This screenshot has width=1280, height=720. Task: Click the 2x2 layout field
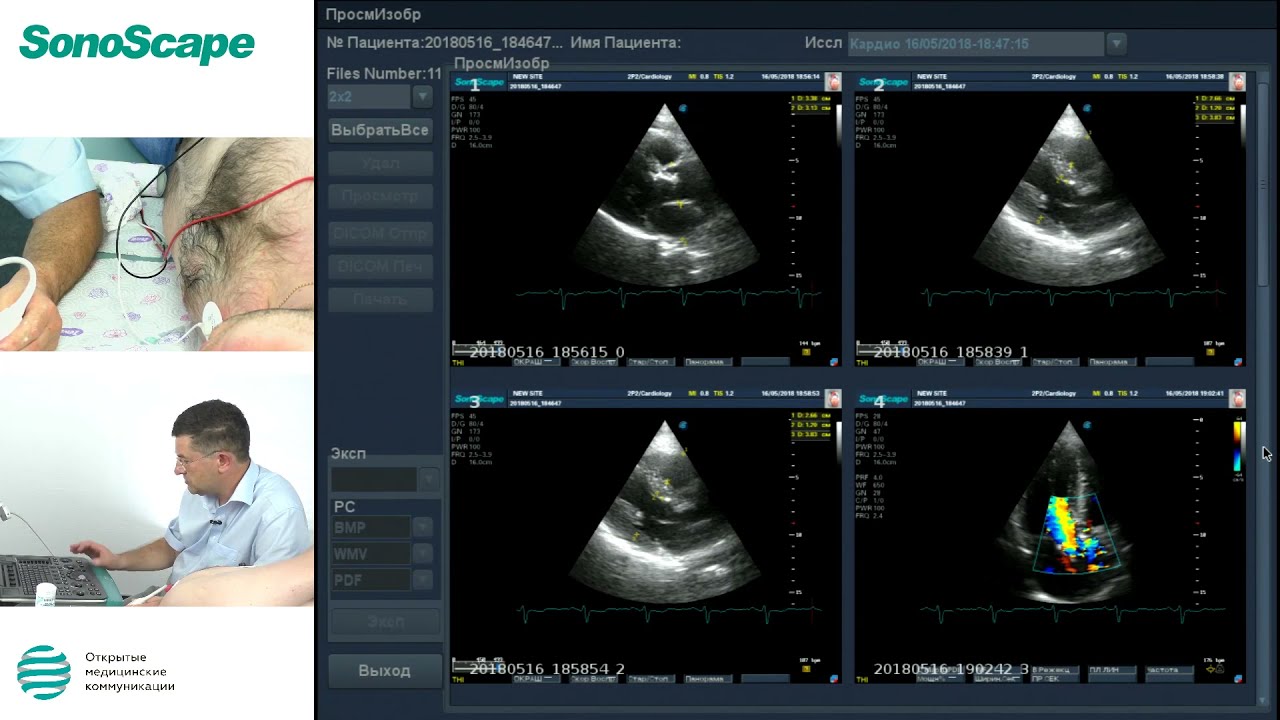[369, 97]
